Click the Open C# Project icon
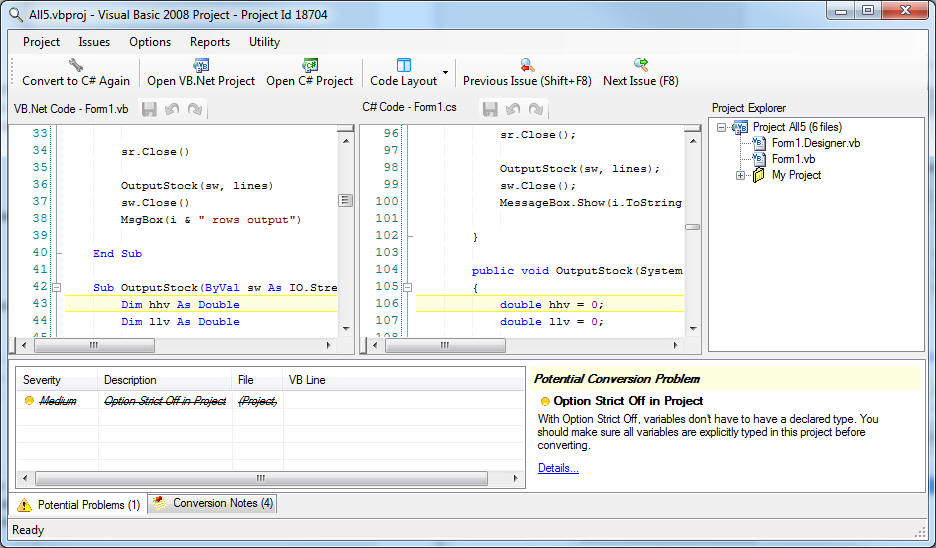Viewport: 936px width, 548px height. [x=310, y=65]
